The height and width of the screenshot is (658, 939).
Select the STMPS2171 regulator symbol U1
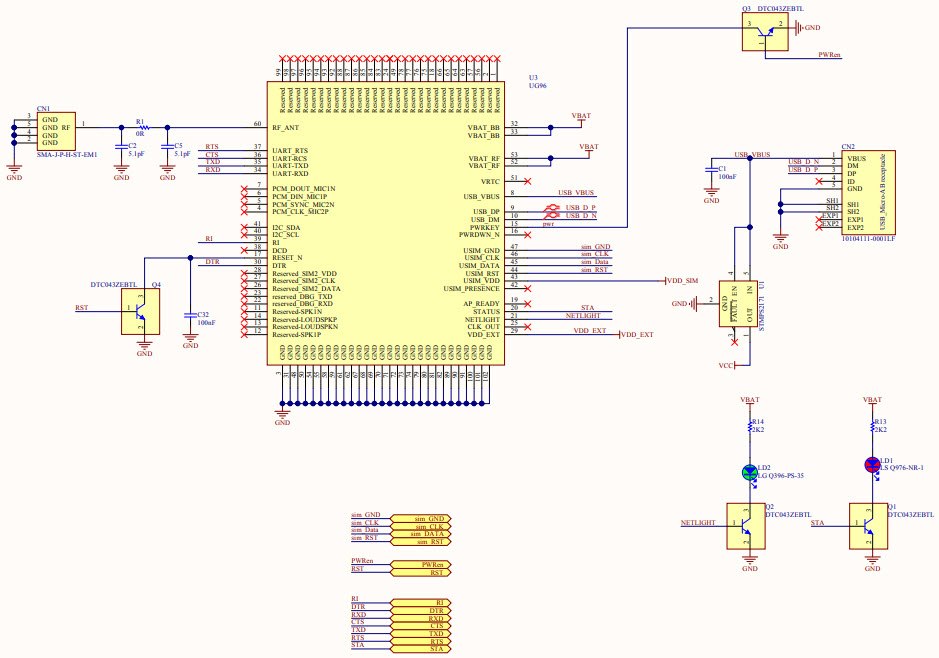click(x=738, y=303)
